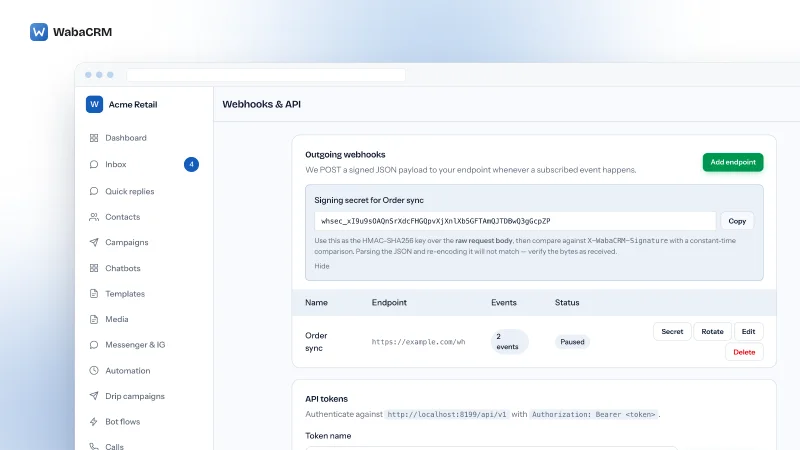This screenshot has width=800, height=450.
Task: Click the Inbox unread badge 4
Action: point(191,164)
